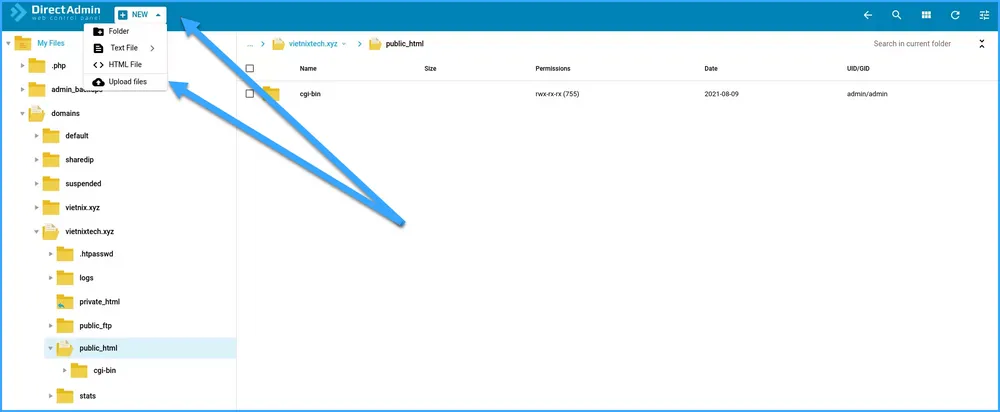Select sharedip folder in tree
The image size is (1000, 412).
click(80, 159)
